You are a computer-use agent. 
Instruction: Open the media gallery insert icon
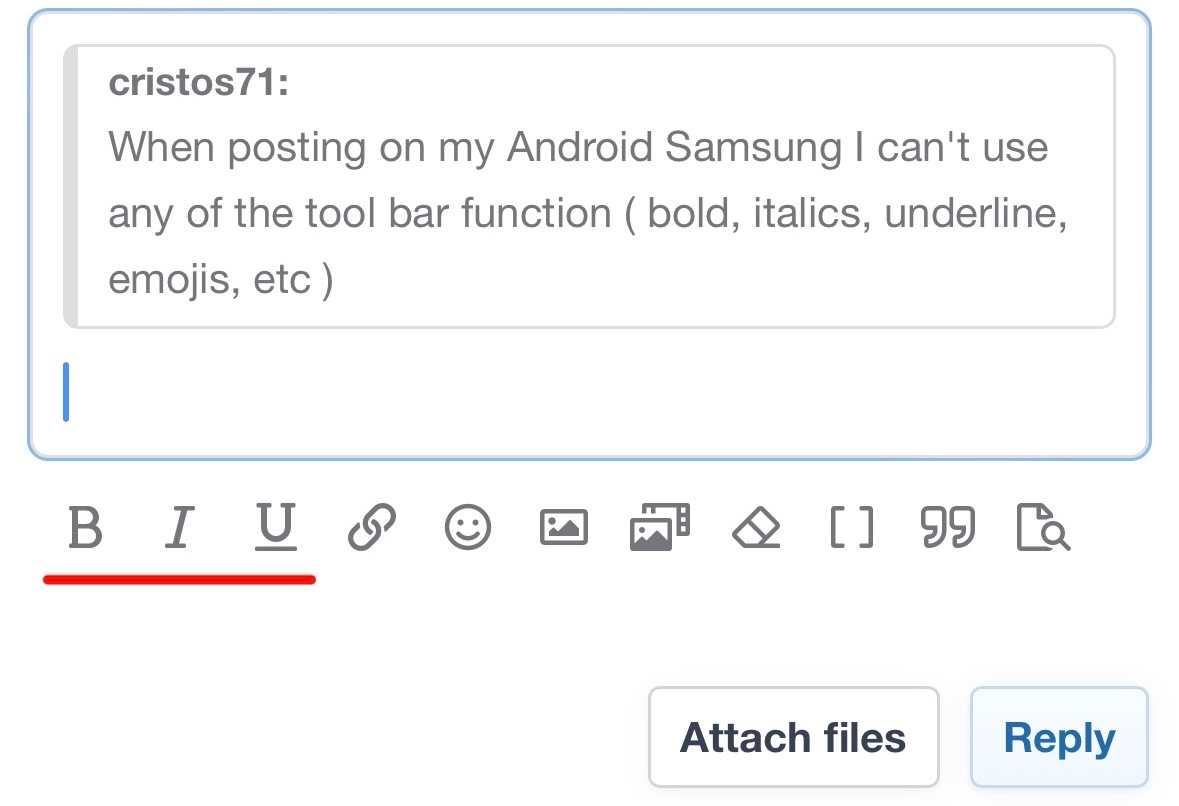(x=659, y=527)
